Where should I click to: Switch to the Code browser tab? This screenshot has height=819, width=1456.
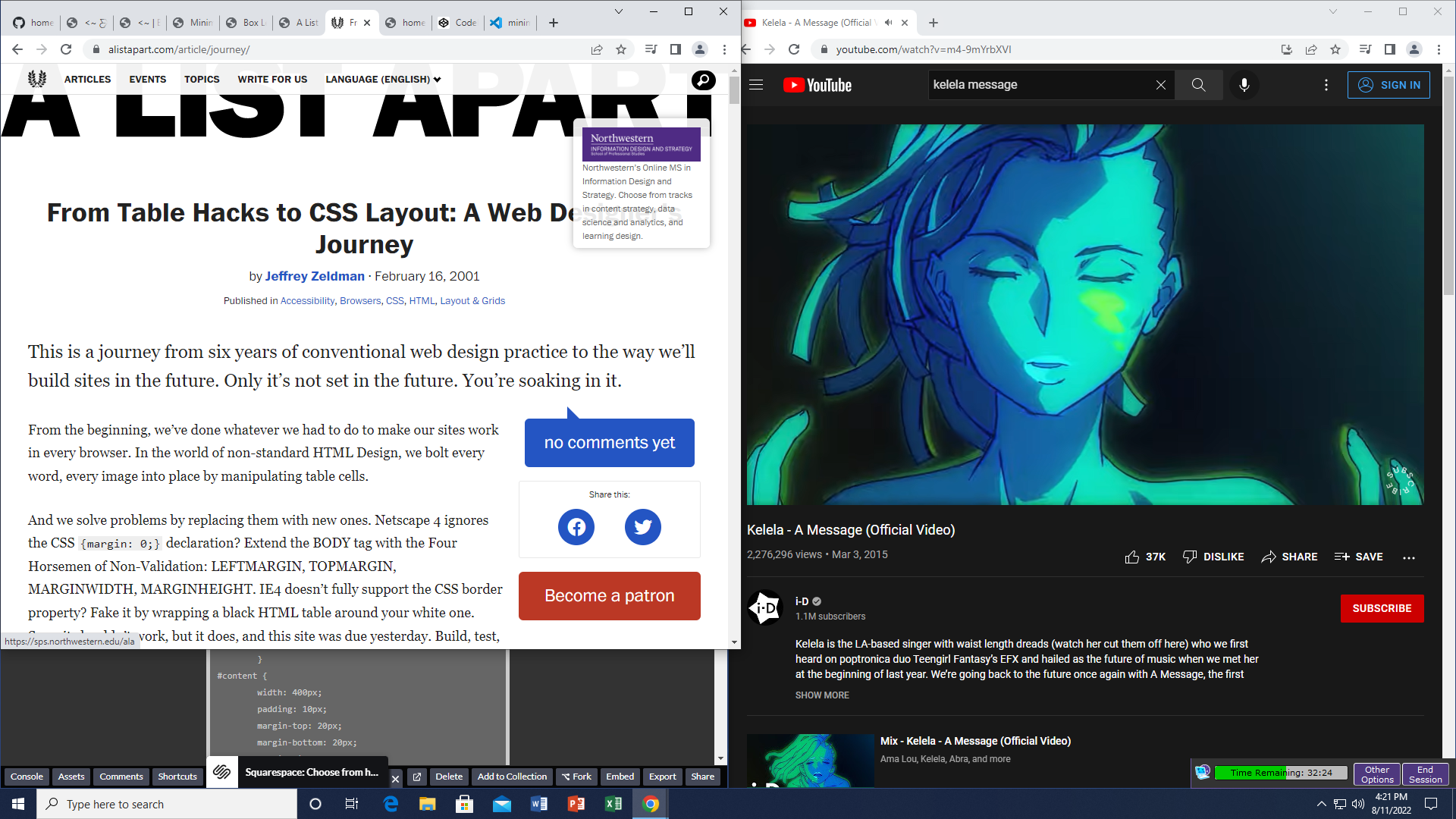tap(458, 23)
